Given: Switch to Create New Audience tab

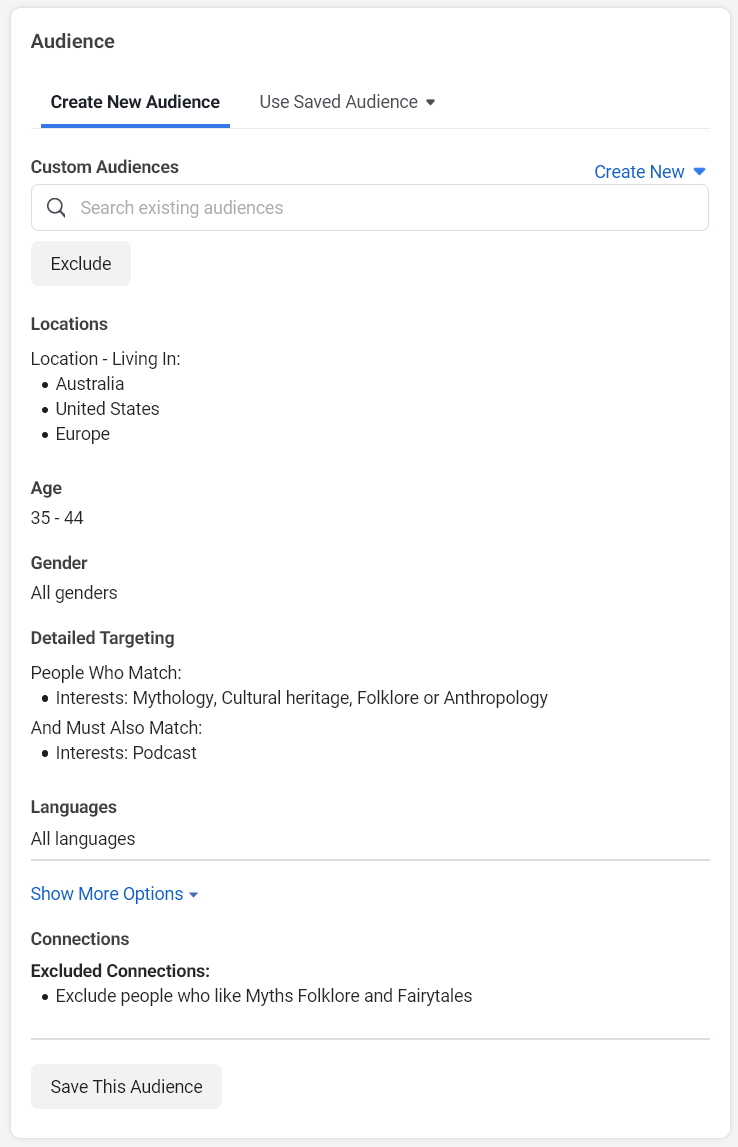Looking at the screenshot, I should tap(135, 102).
